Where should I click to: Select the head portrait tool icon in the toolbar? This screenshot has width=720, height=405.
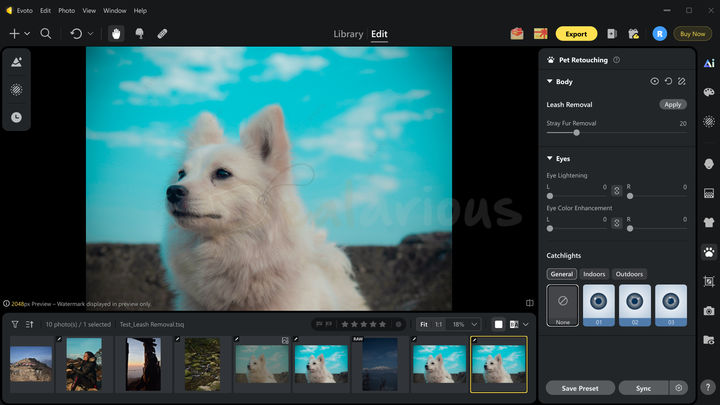point(140,34)
